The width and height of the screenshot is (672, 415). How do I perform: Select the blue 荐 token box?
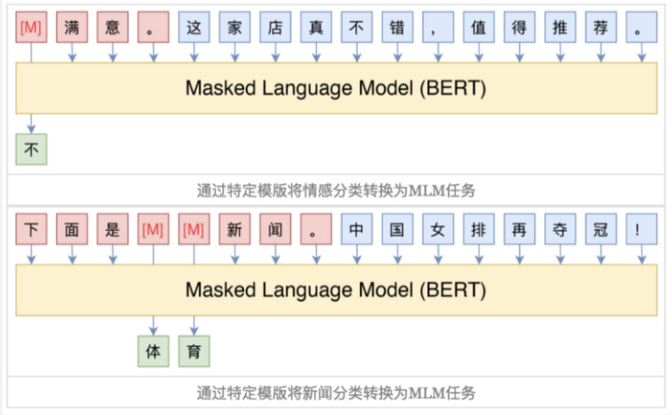(598, 27)
